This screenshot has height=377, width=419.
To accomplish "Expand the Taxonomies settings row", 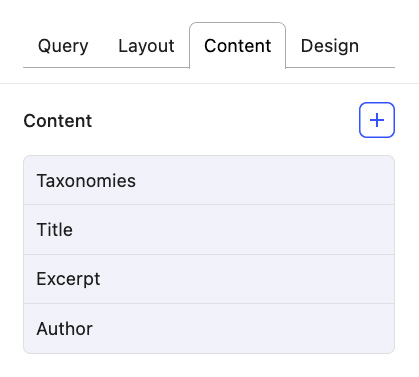I will pyautogui.click(x=209, y=180).
